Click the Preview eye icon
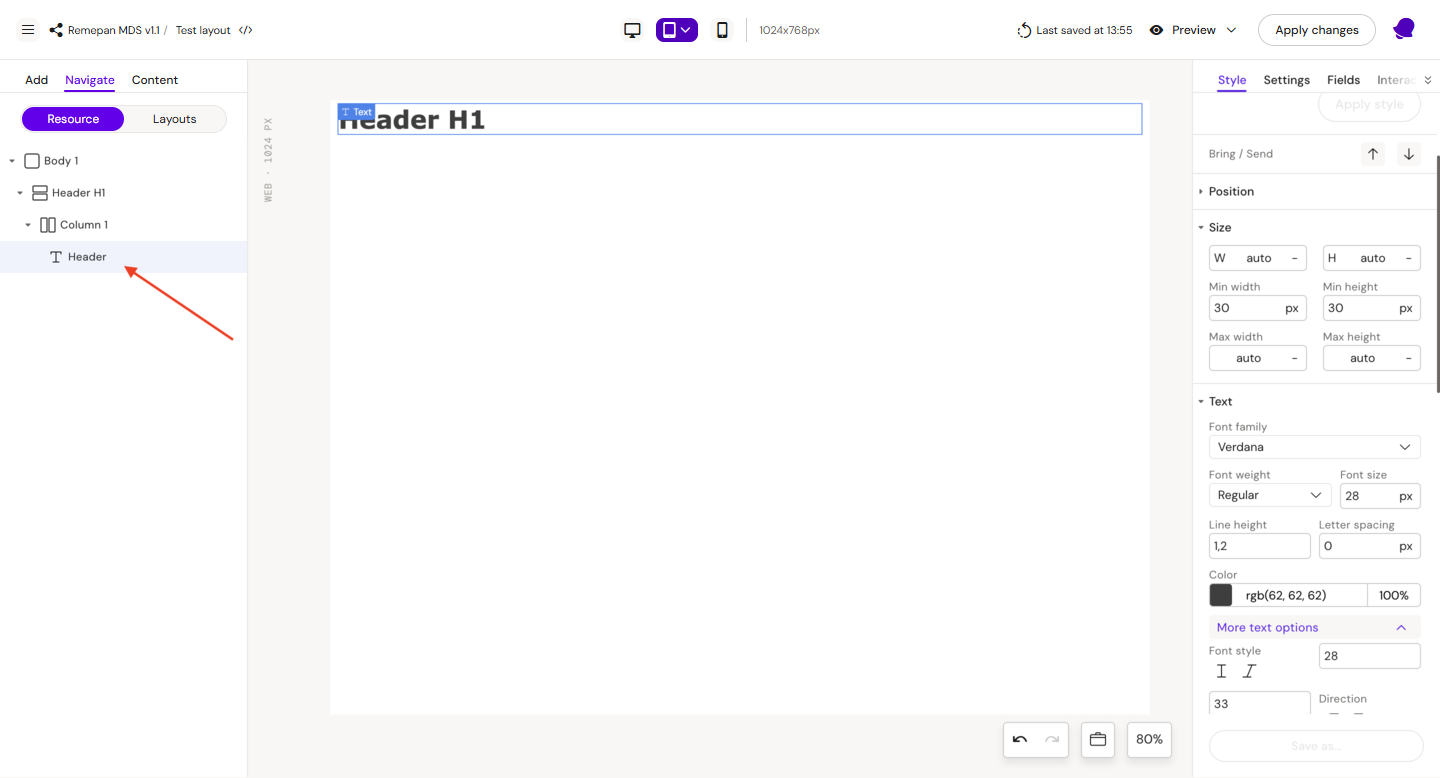Screen dimensions: 1440x778 click(1156, 30)
